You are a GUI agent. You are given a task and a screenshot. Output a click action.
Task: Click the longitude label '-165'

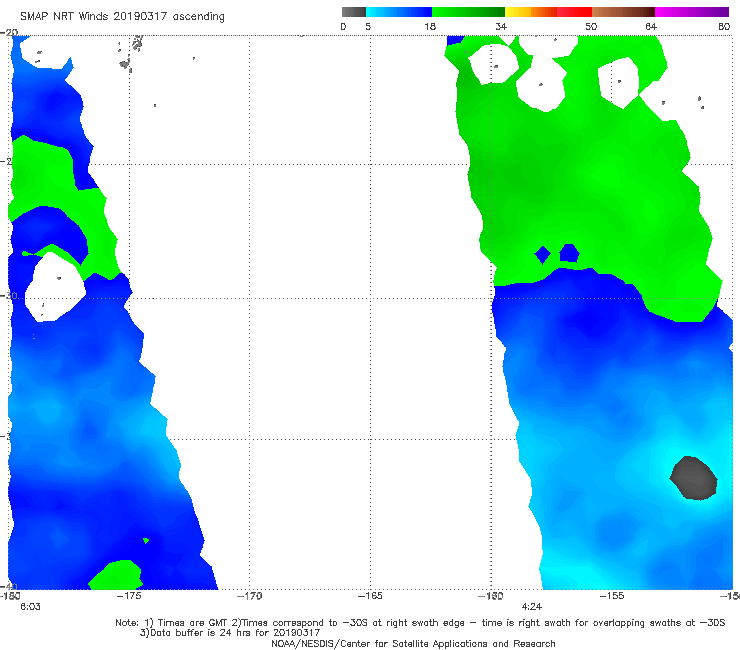(370, 596)
